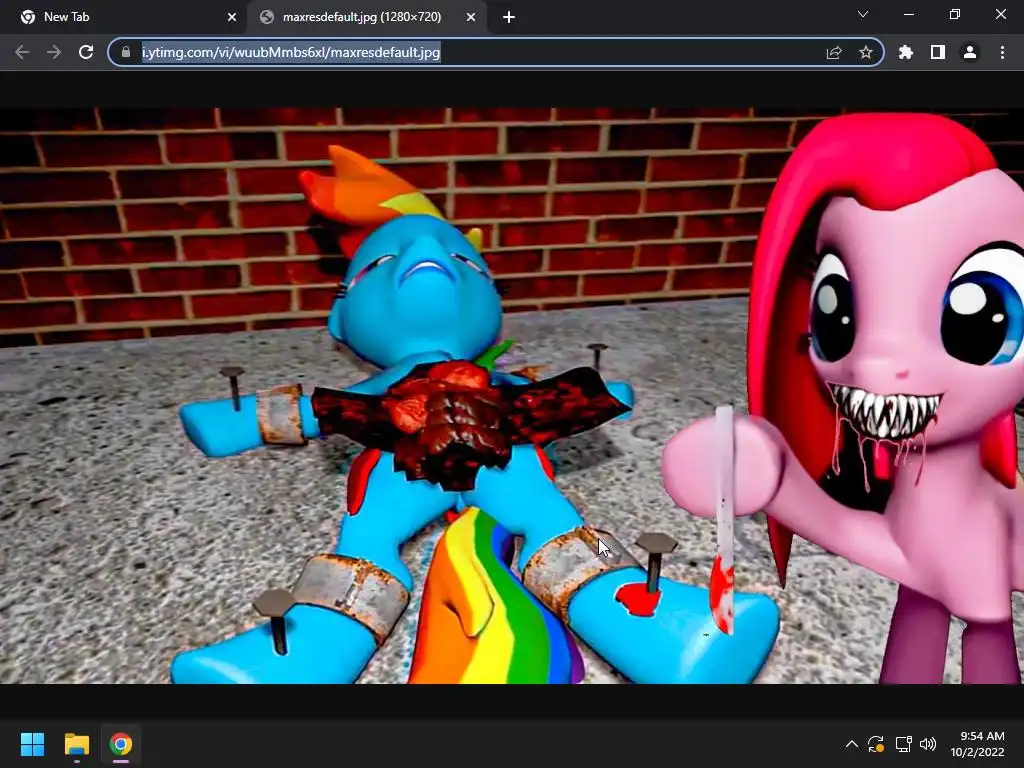Open the Windows Start menu

pos(32,744)
